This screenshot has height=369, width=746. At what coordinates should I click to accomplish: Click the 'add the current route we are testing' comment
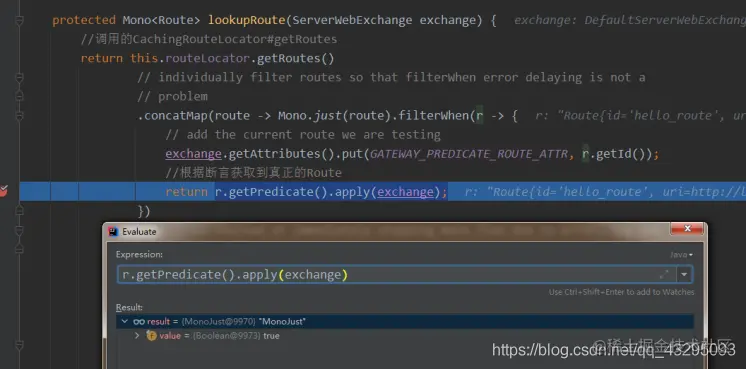coord(303,135)
